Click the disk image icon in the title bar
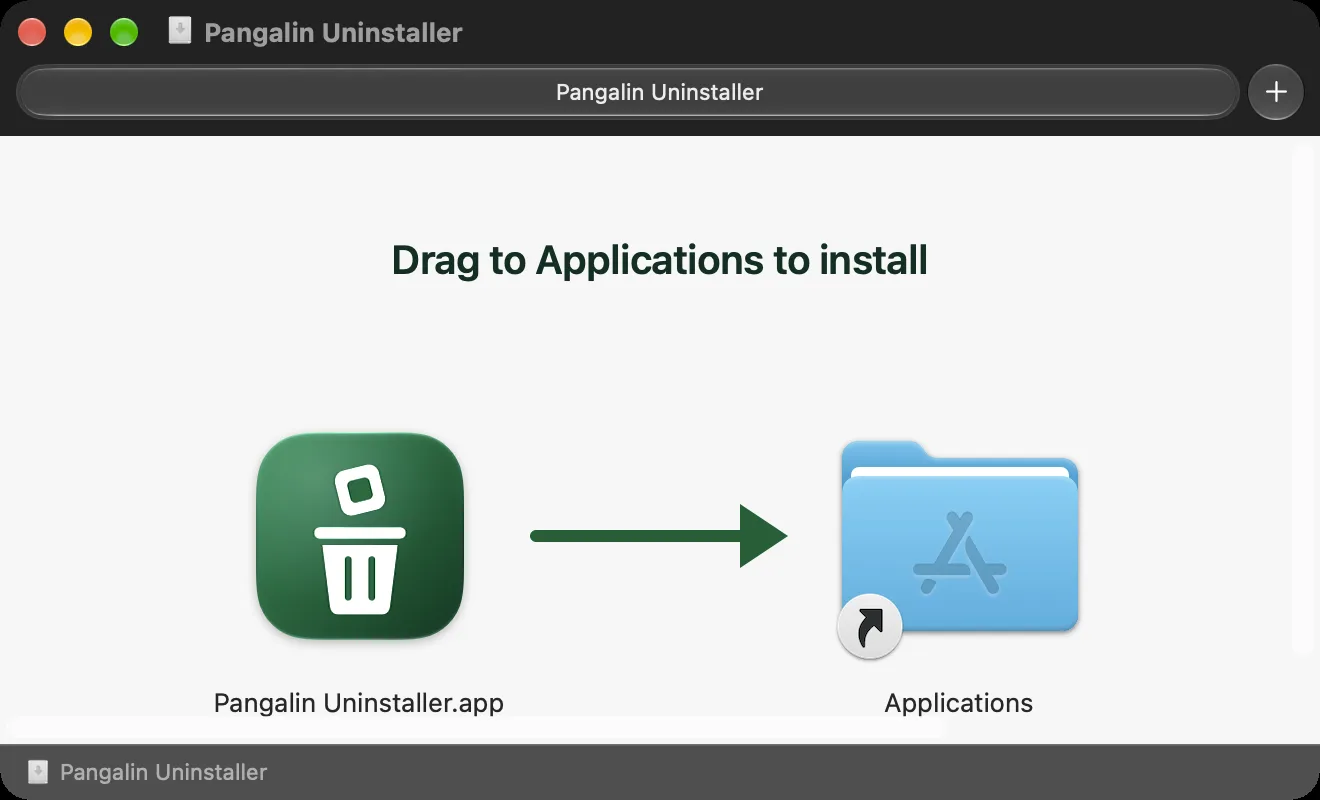The height and width of the screenshot is (800, 1320). pyautogui.click(x=180, y=32)
